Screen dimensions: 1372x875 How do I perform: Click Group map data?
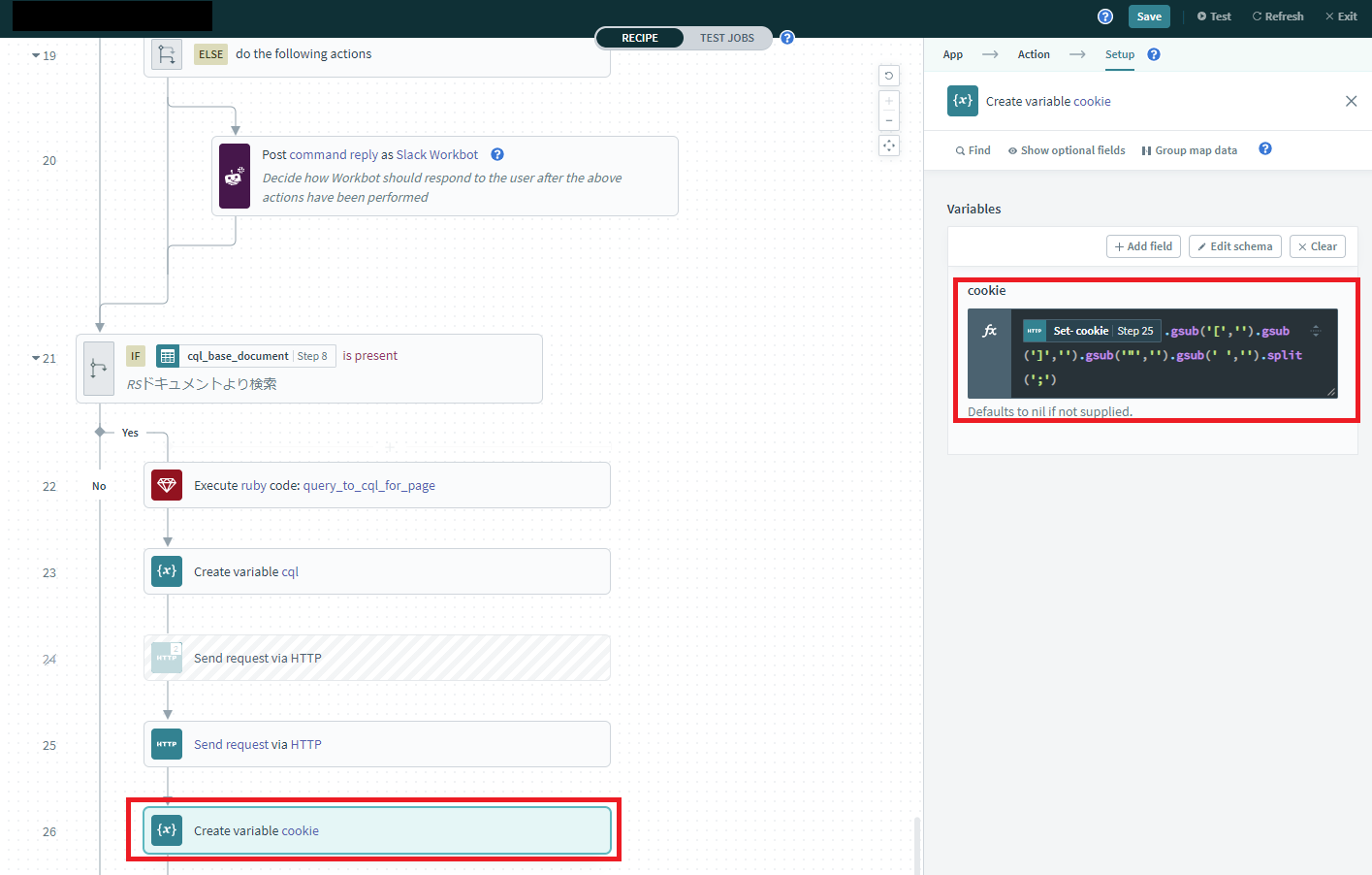click(x=1190, y=150)
